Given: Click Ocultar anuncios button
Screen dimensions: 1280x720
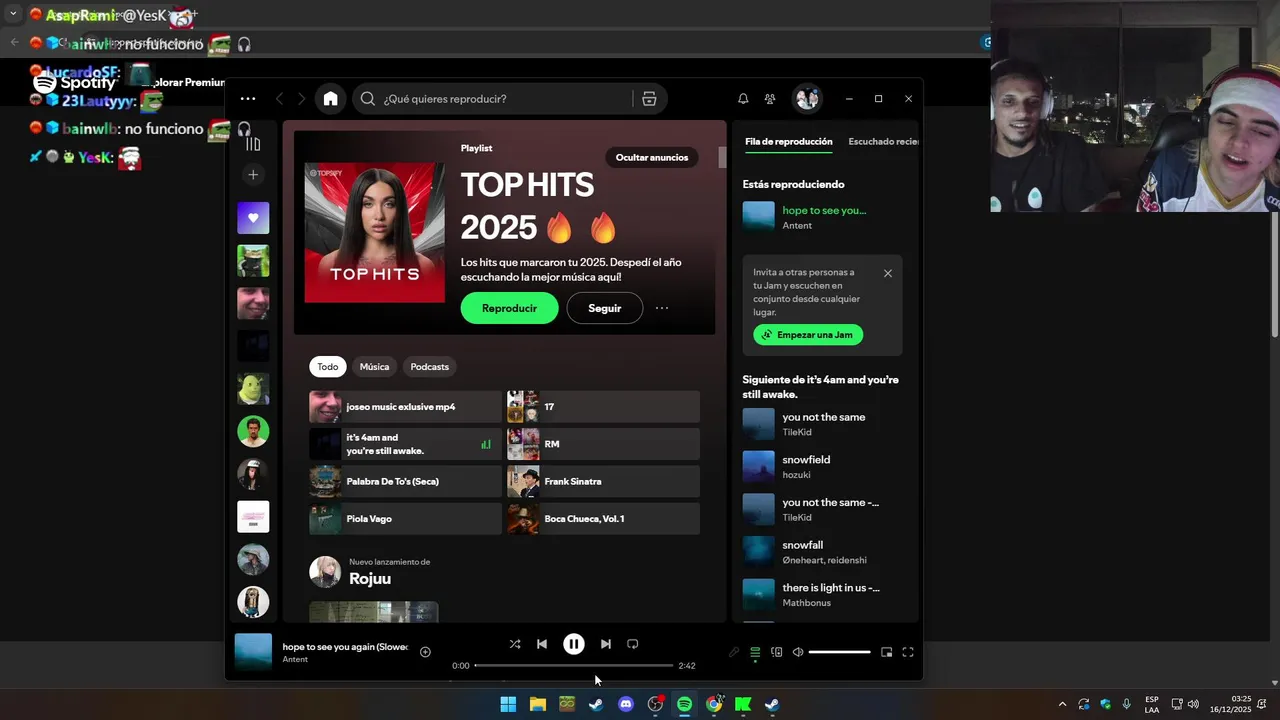Looking at the screenshot, I should click(652, 157).
